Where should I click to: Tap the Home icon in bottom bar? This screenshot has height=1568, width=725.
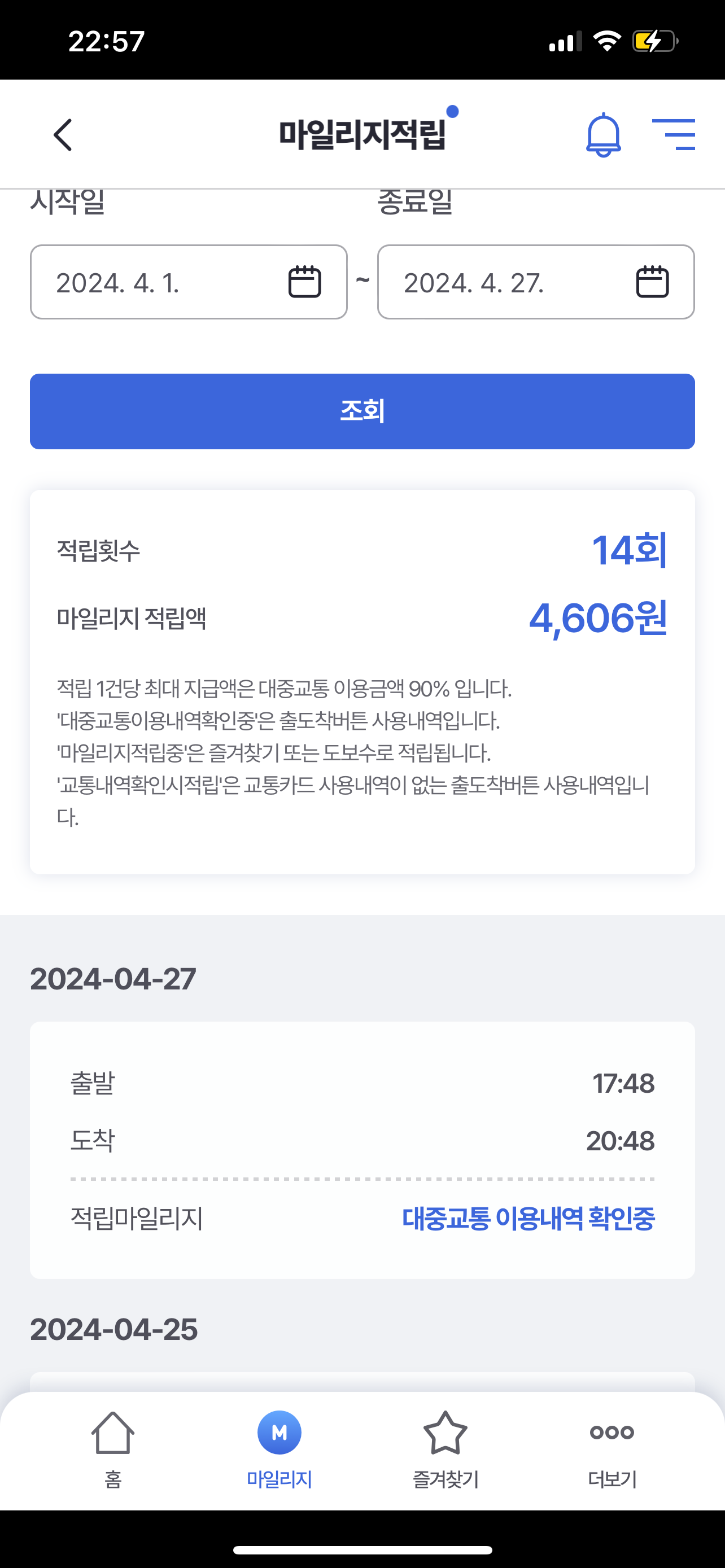click(x=112, y=1433)
